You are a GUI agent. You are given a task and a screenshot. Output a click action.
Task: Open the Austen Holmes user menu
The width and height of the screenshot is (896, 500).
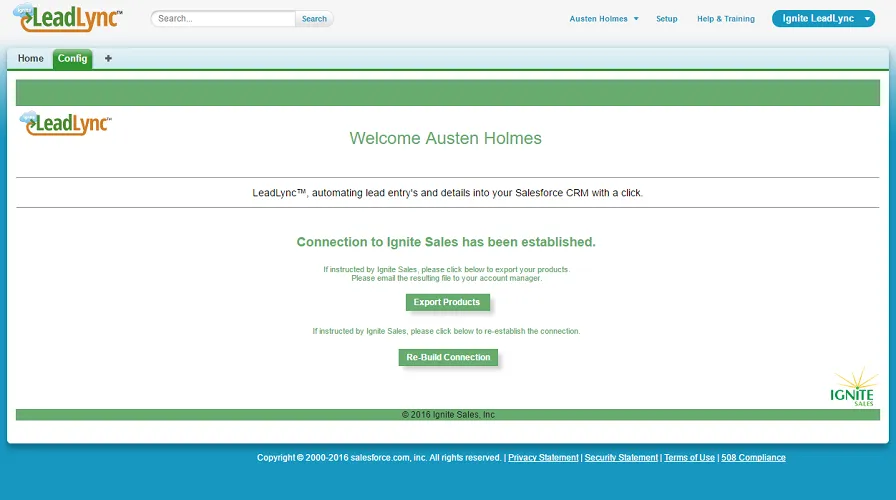[x=603, y=19]
